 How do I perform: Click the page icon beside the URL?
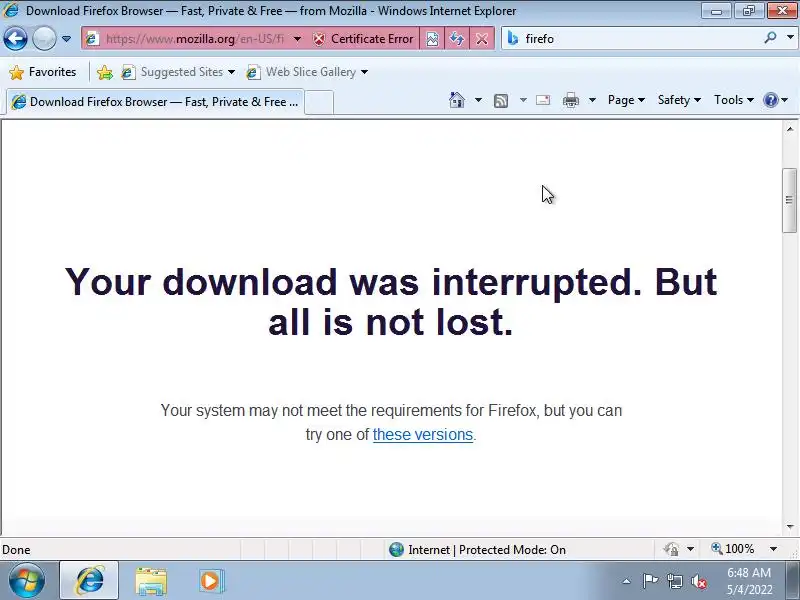point(92,39)
